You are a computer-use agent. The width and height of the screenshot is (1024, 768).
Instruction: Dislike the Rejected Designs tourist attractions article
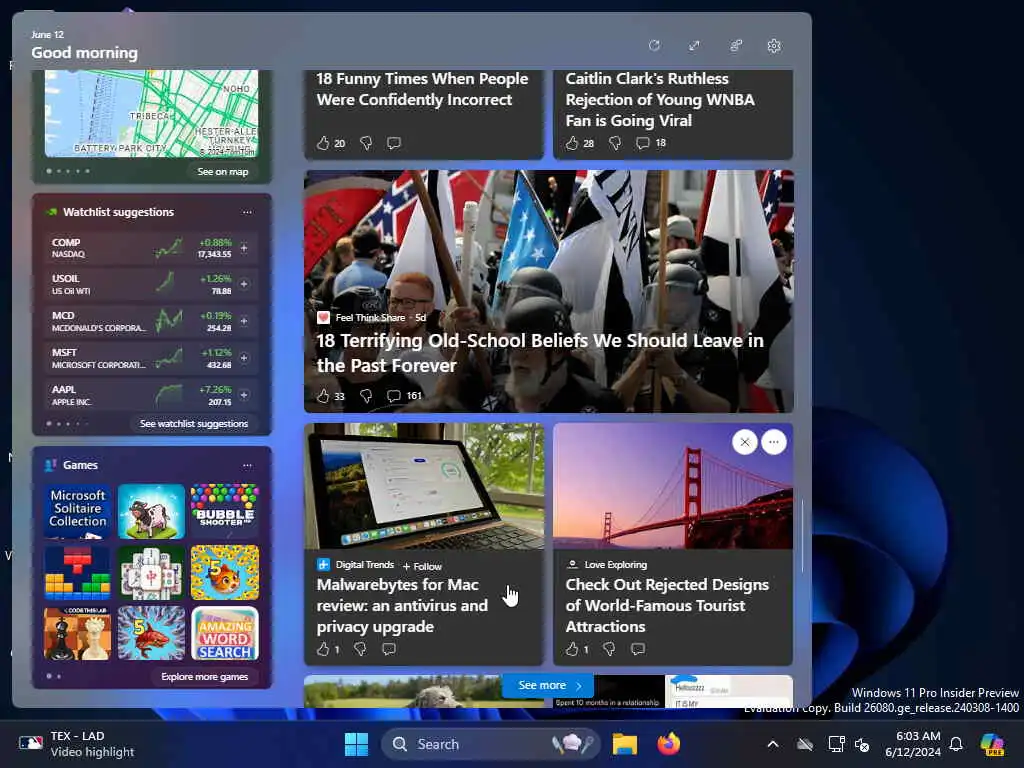point(609,649)
